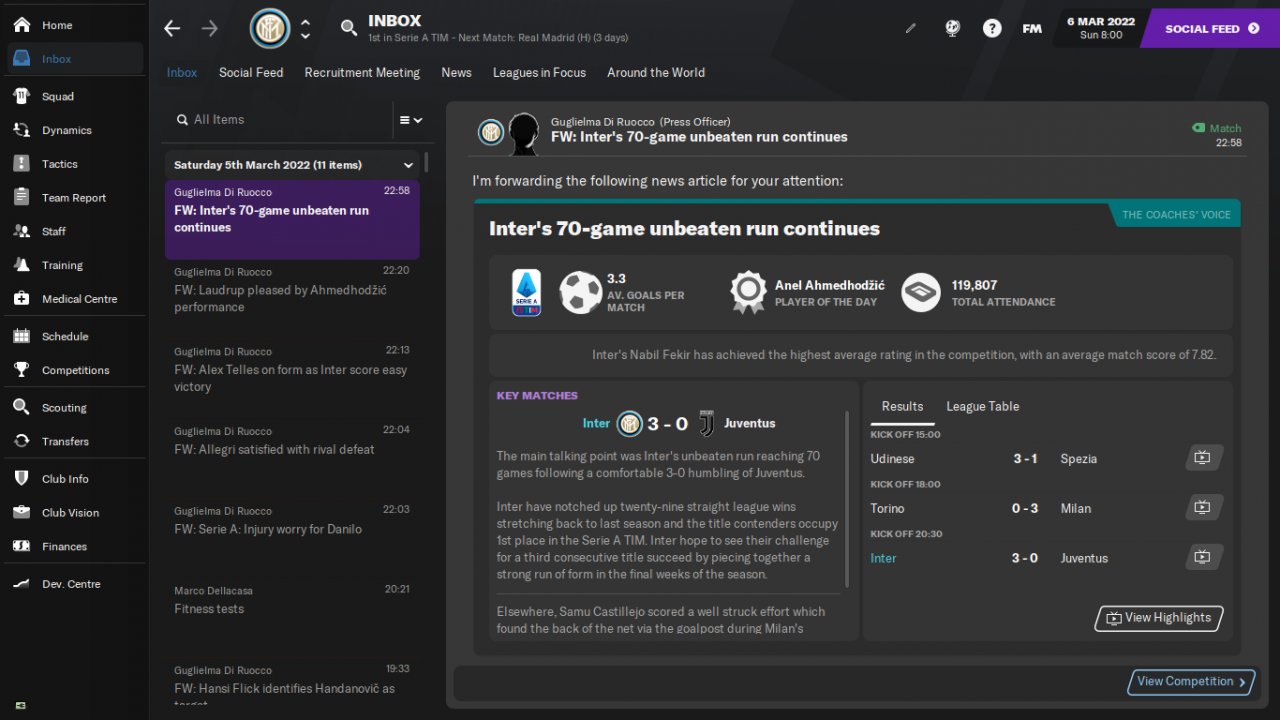Open the News tab
Screen dimensions: 1280x720
click(456, 72)
